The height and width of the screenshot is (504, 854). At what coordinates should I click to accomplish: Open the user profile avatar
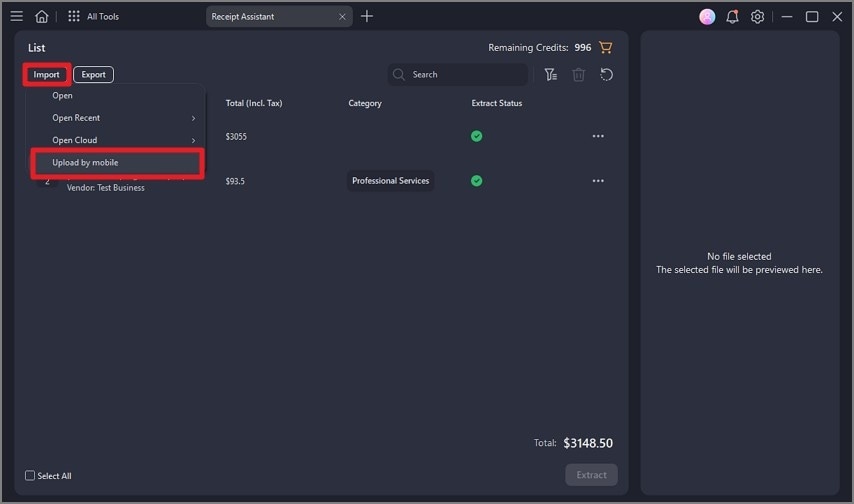[707, 17]
